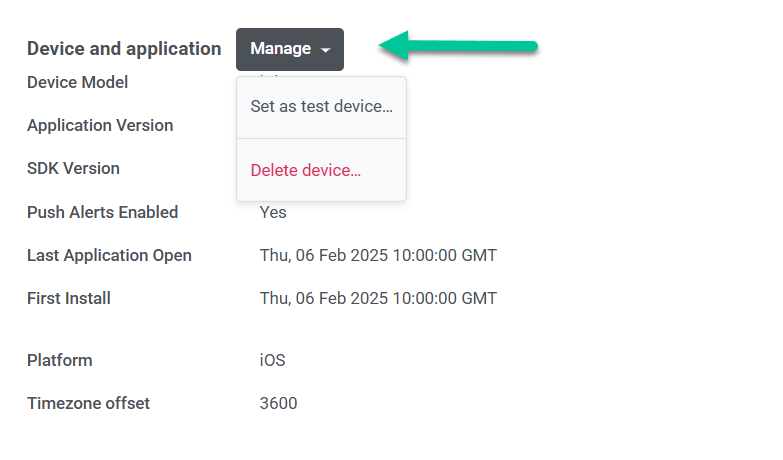
Task: Select "Delete device…" from the menu
Action: pos(305,170)
